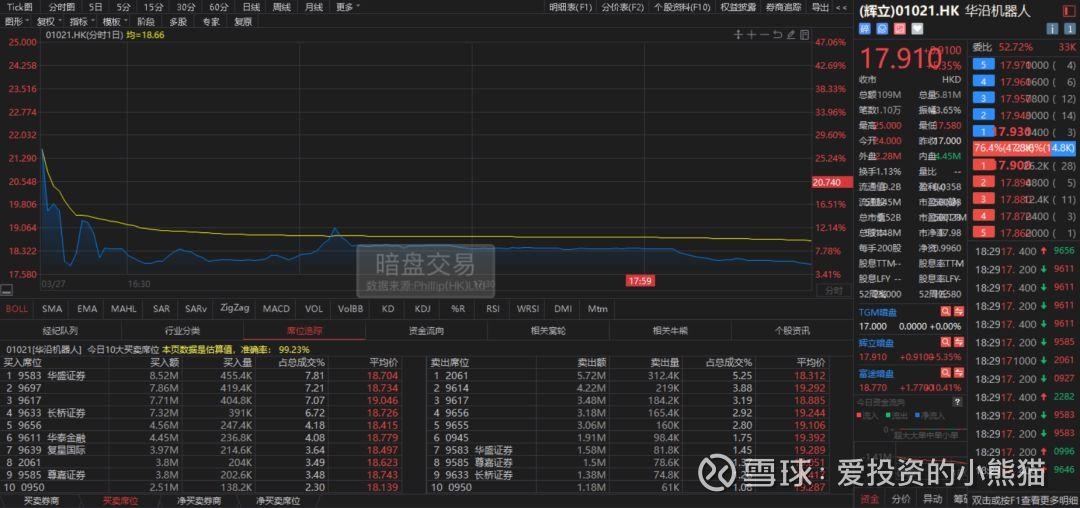The width and height of the screenshot is (1080, 508).
Task: Click search icon next to TGM暗盘
Action: click(x=946, y=312)
